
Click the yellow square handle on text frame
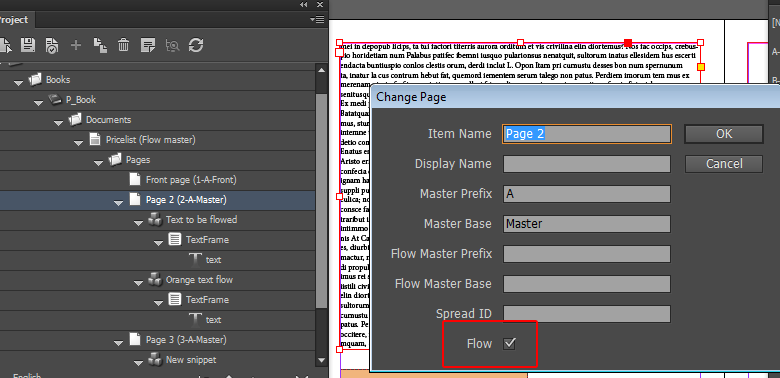click(x=701, y=67)
